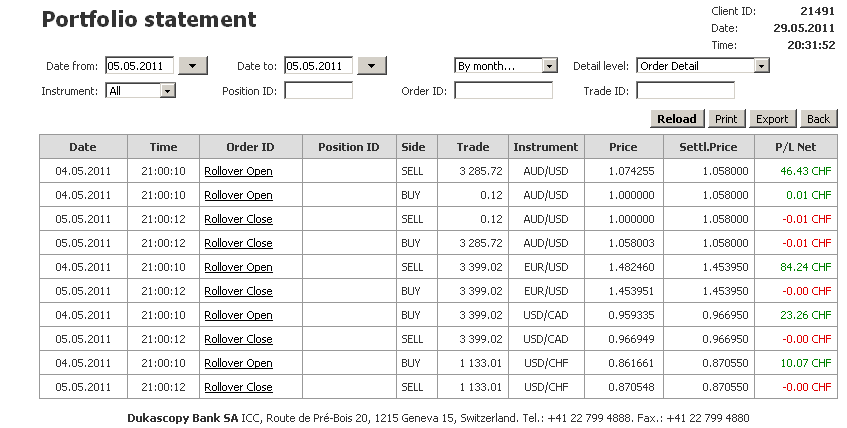Select the Date from text field

(x=140, y=66)
